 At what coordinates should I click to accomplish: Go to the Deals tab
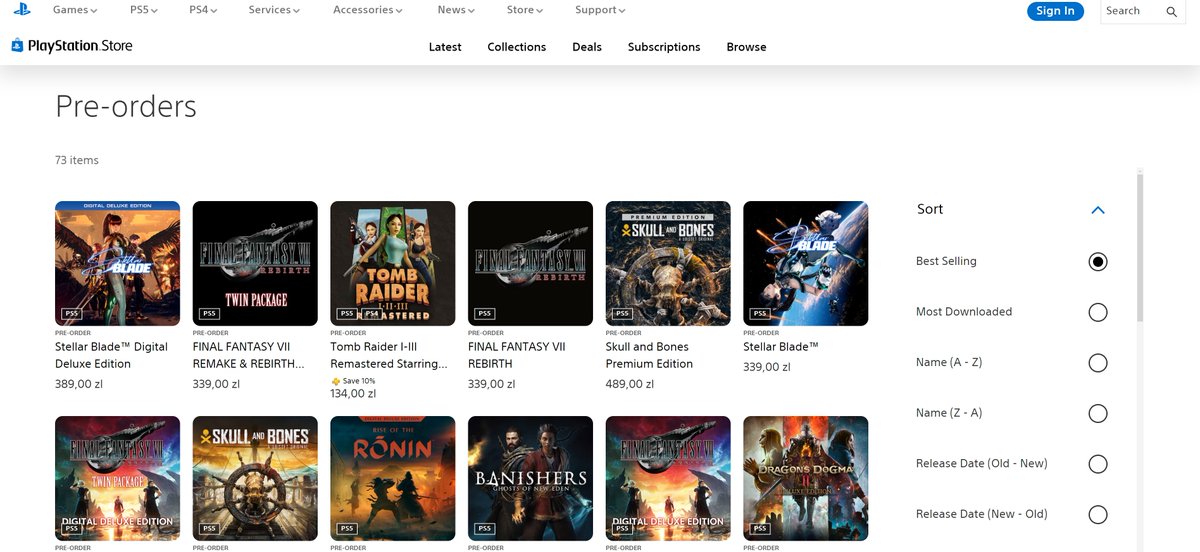587,47
